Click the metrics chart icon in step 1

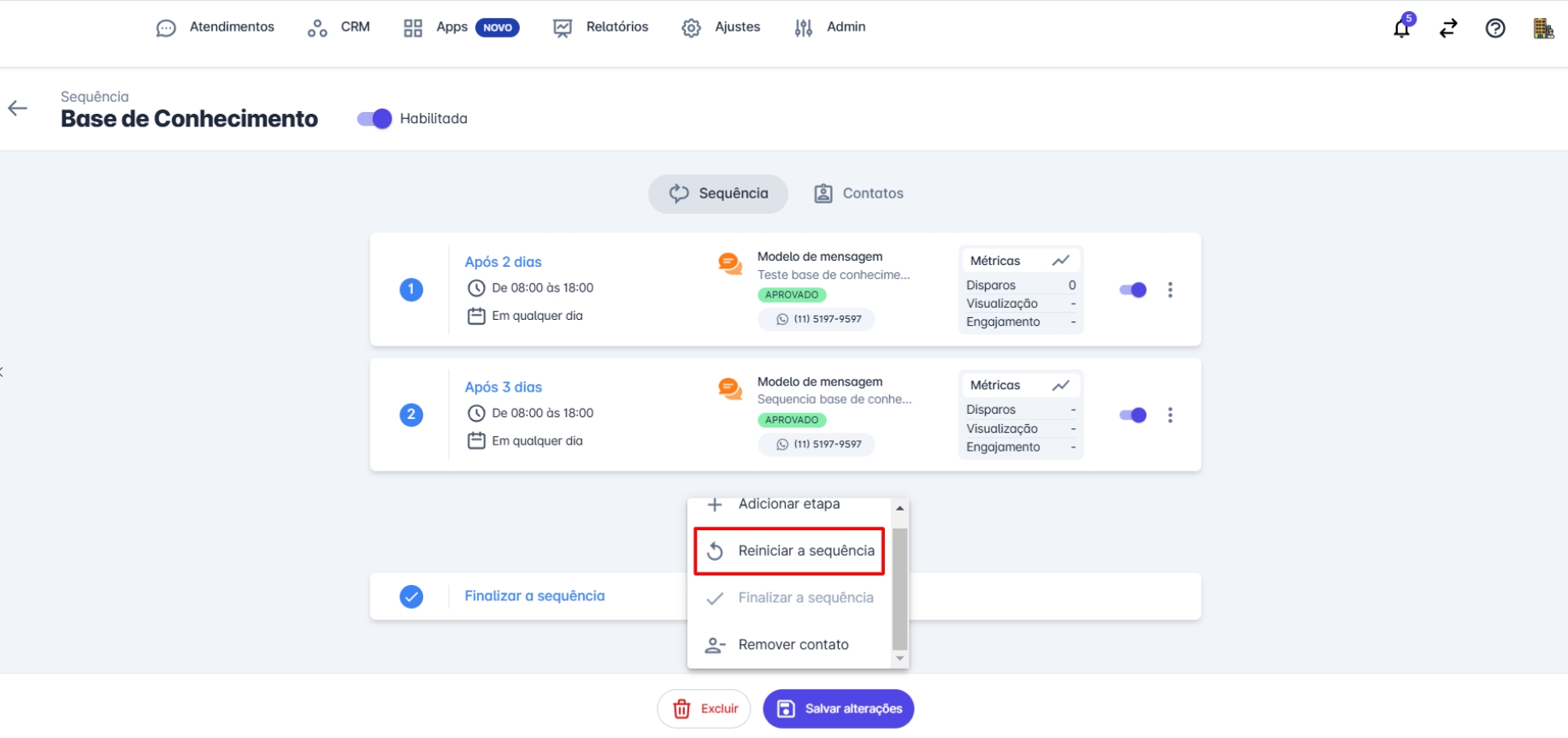point(1061,261)
